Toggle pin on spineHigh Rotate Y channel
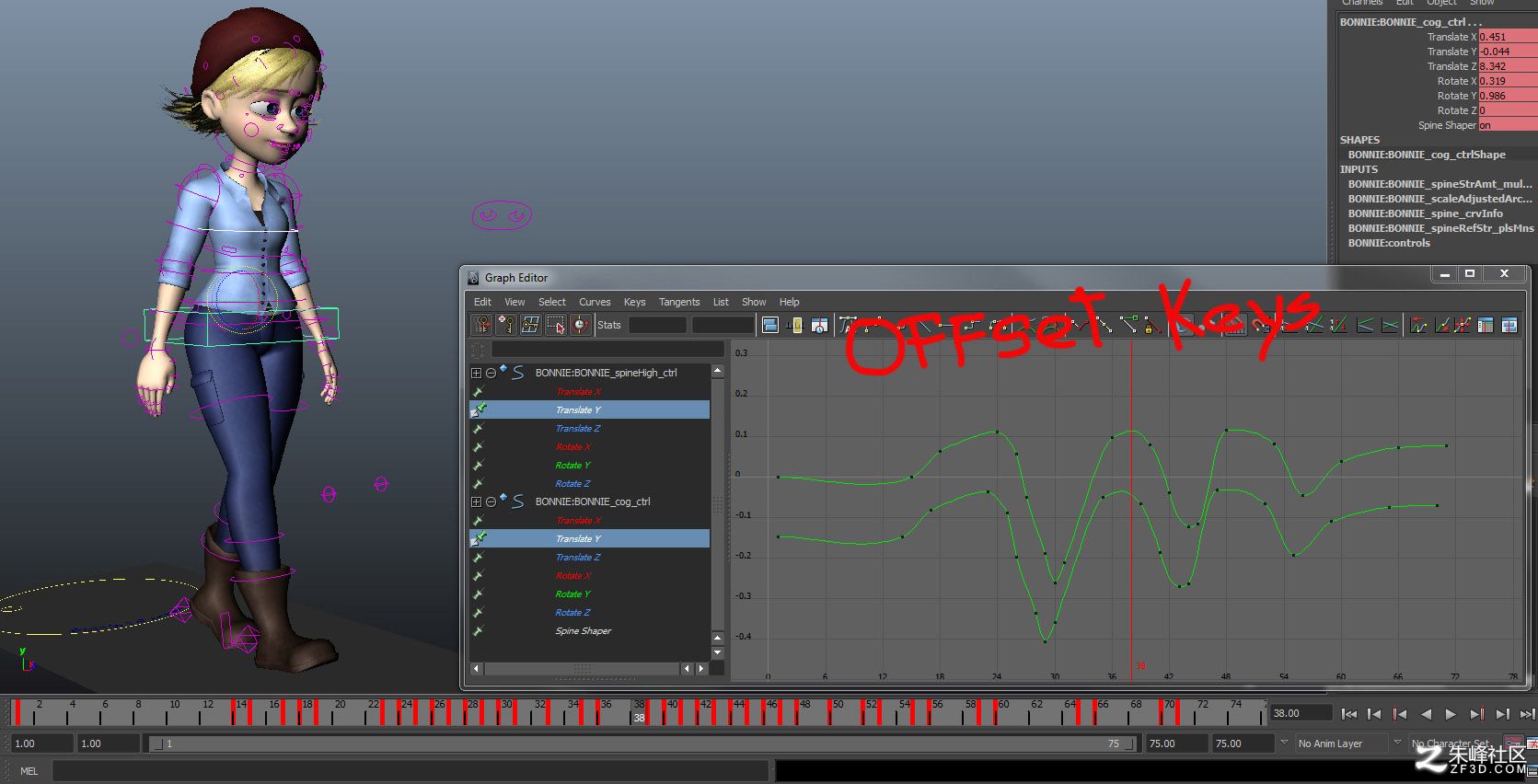 point(478,465)
